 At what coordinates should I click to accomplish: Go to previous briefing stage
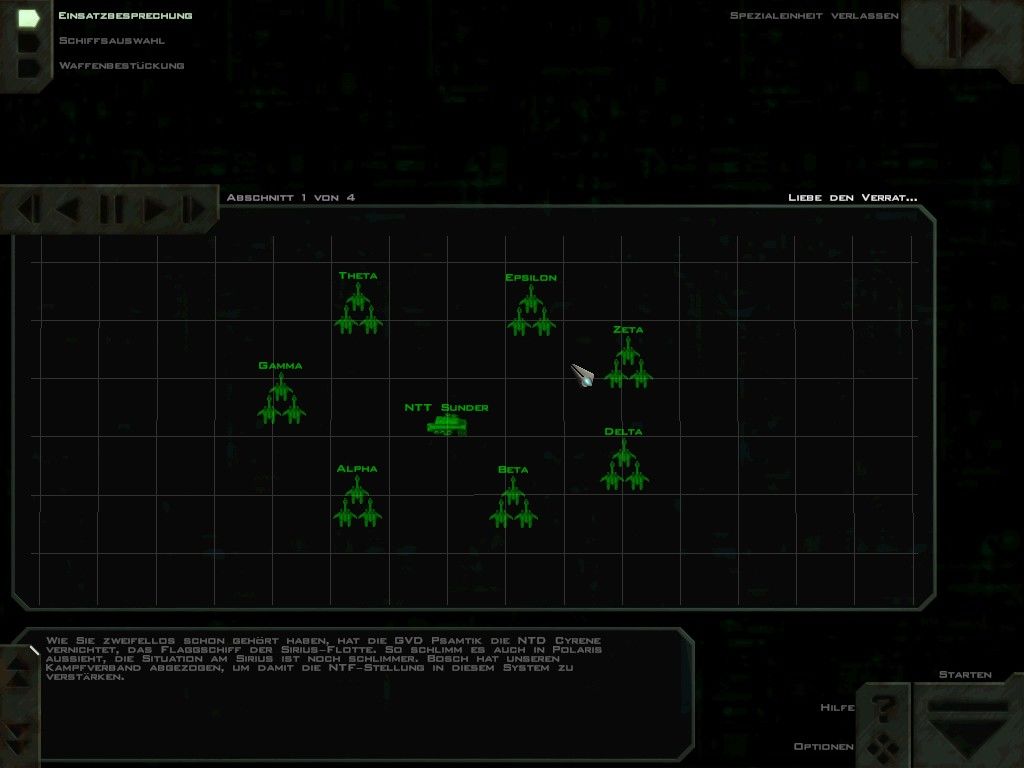point(69,209)
